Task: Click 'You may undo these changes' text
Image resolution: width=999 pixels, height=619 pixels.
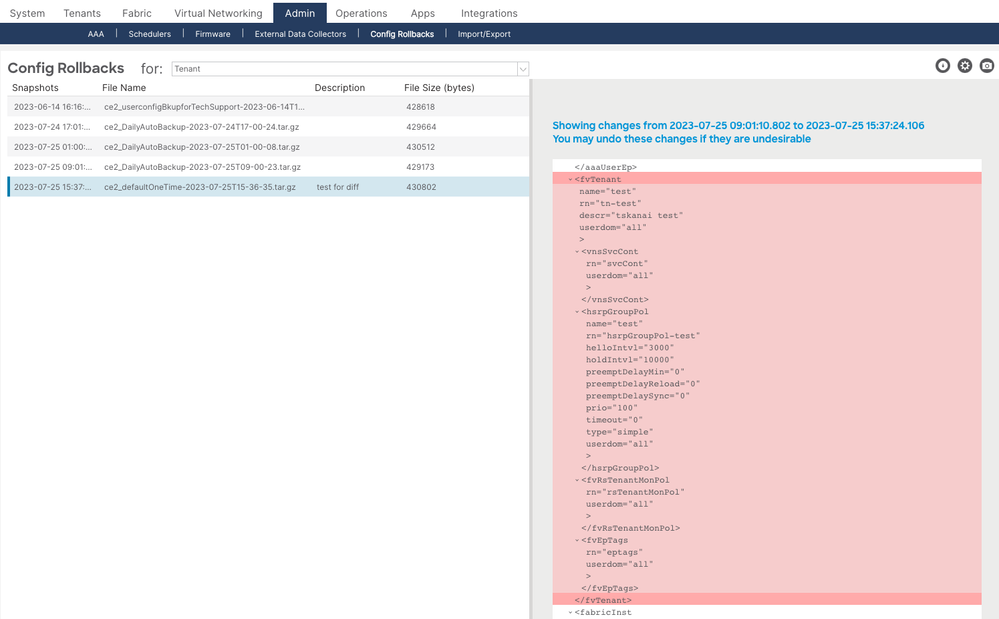Action: [x=682, y=139]
